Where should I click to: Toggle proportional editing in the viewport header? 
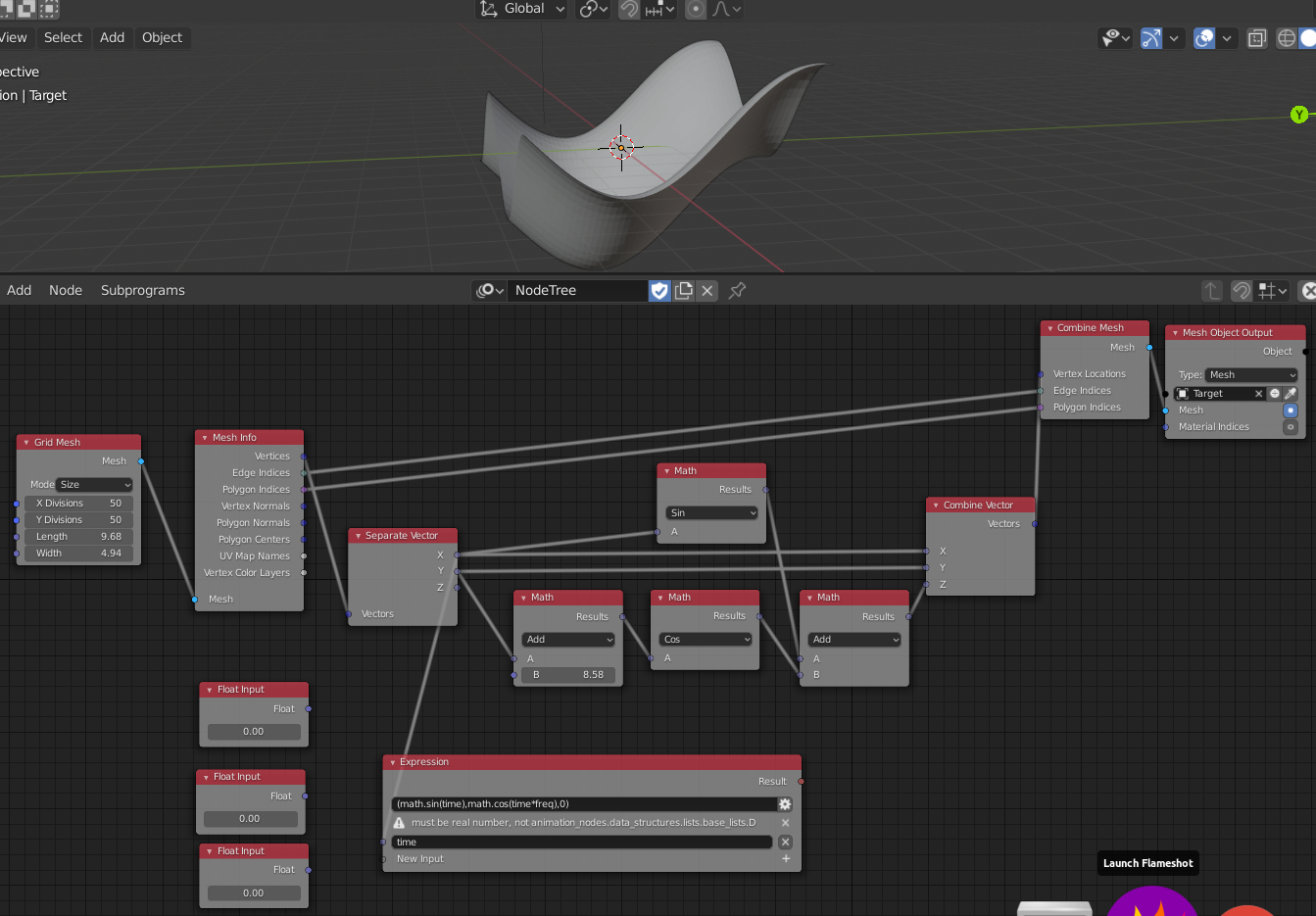click(x=695, y=9)
